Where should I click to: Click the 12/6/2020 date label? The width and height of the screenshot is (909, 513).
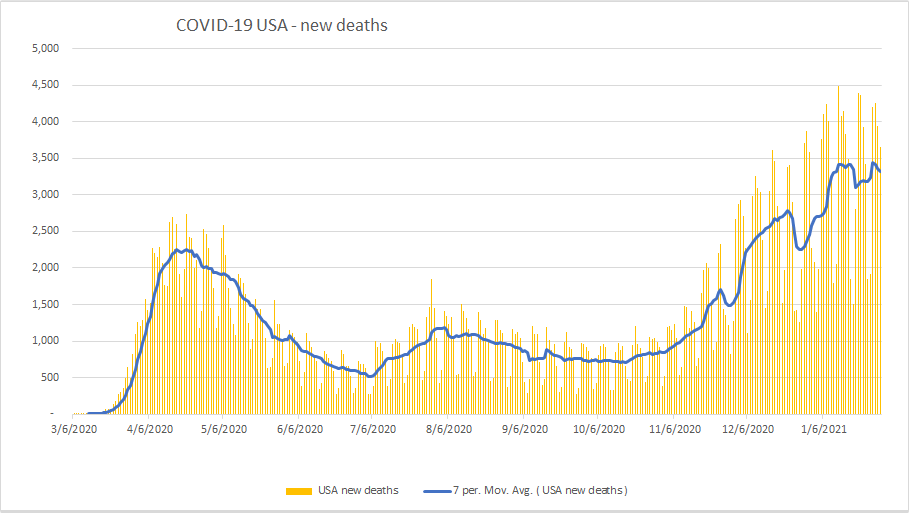click(x=748, y=430)
